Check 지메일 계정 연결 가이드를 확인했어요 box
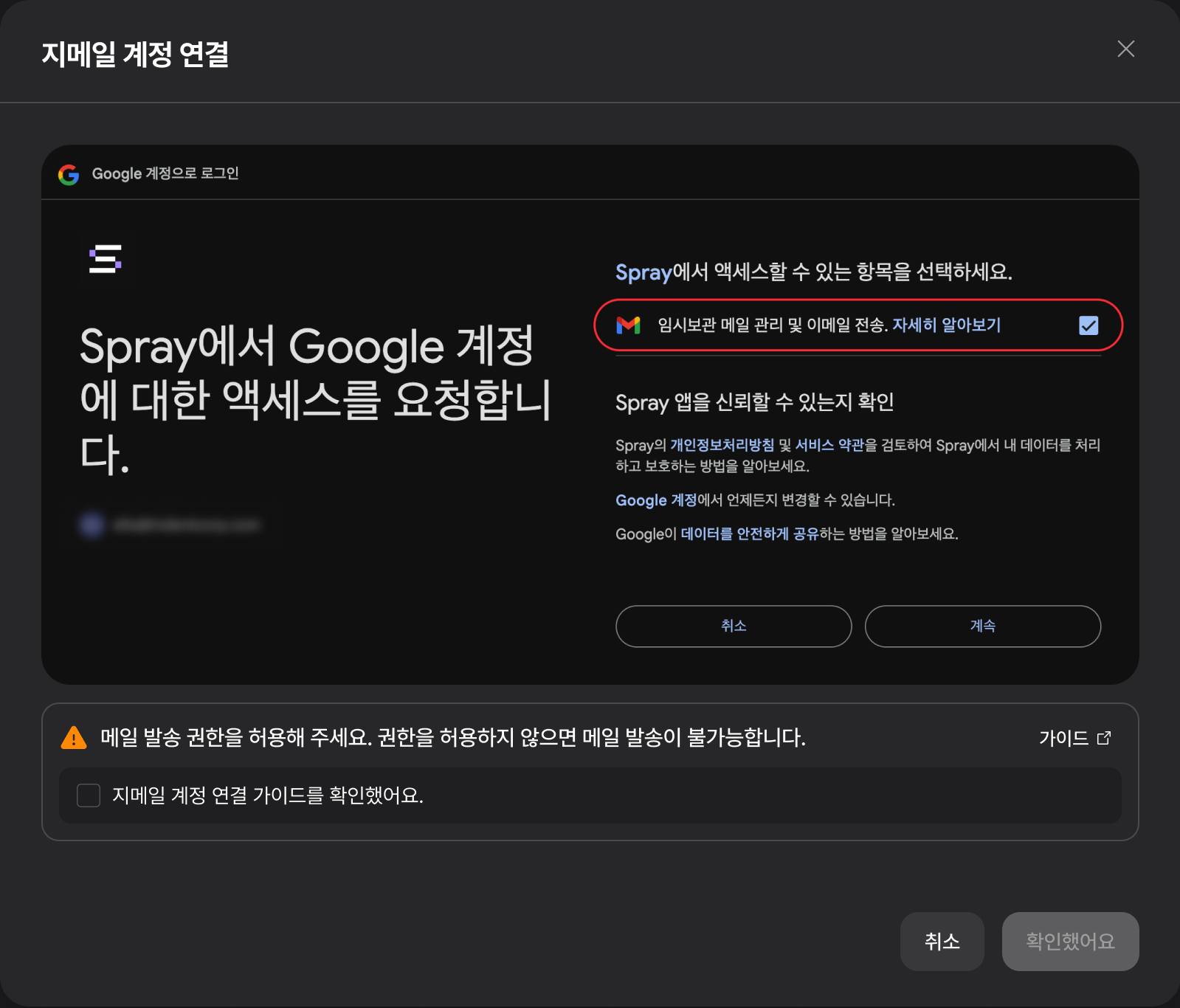Viewport: 1180px width, 1008px height. pos(89,795)
